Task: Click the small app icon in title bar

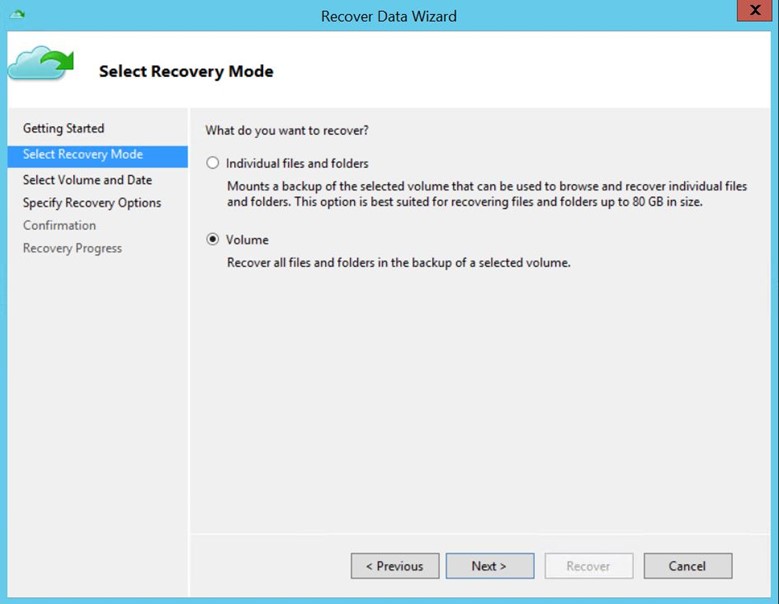Action: coord(17,14)
